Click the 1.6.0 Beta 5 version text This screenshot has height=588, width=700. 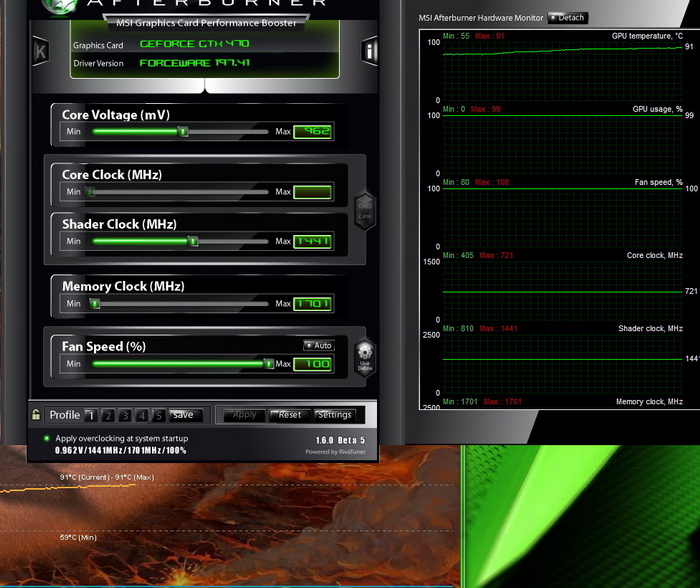pos(340,441)
